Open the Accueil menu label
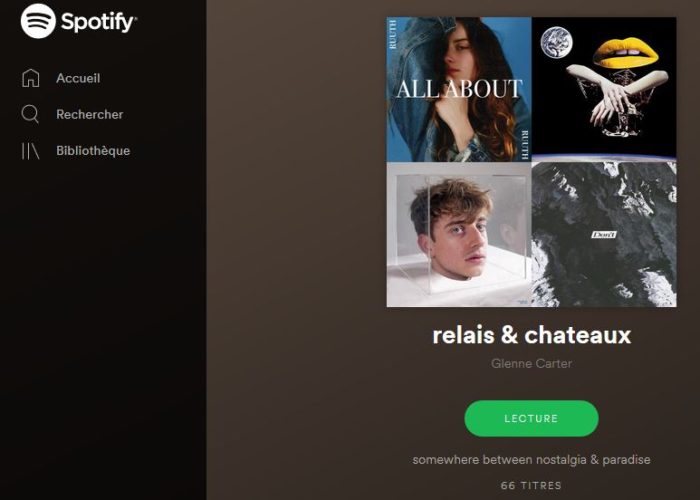This screenshot has height=500, width=700. click(78, 78)
